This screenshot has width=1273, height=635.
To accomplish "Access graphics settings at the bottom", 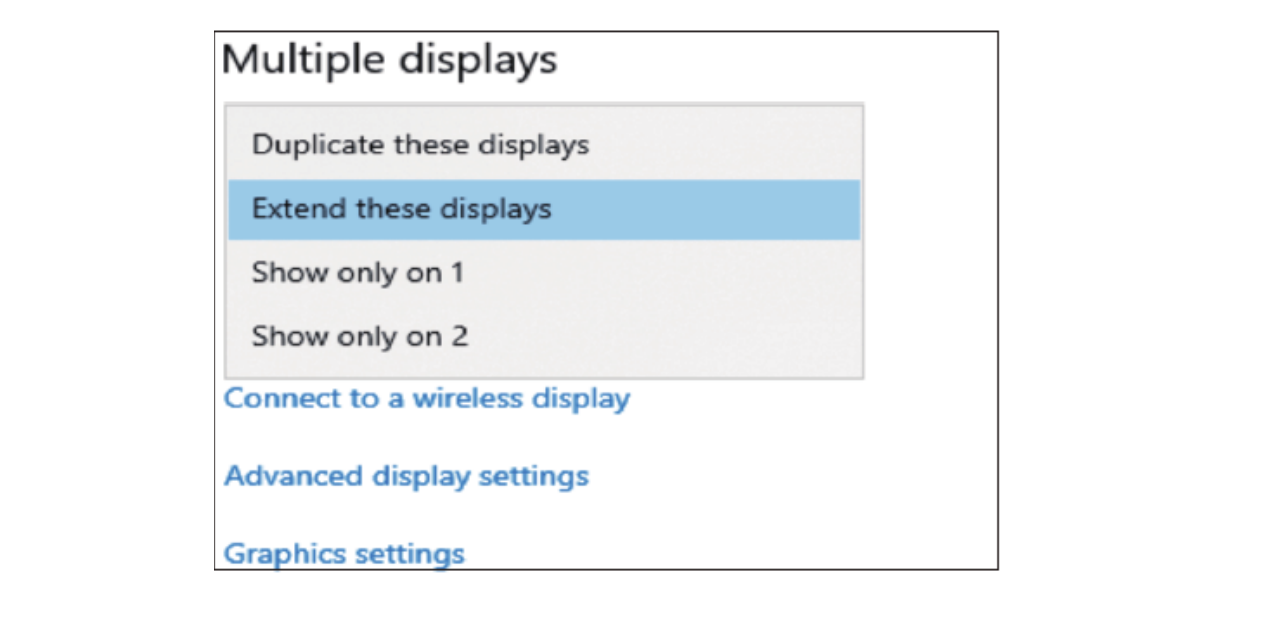I will [344, 553].
